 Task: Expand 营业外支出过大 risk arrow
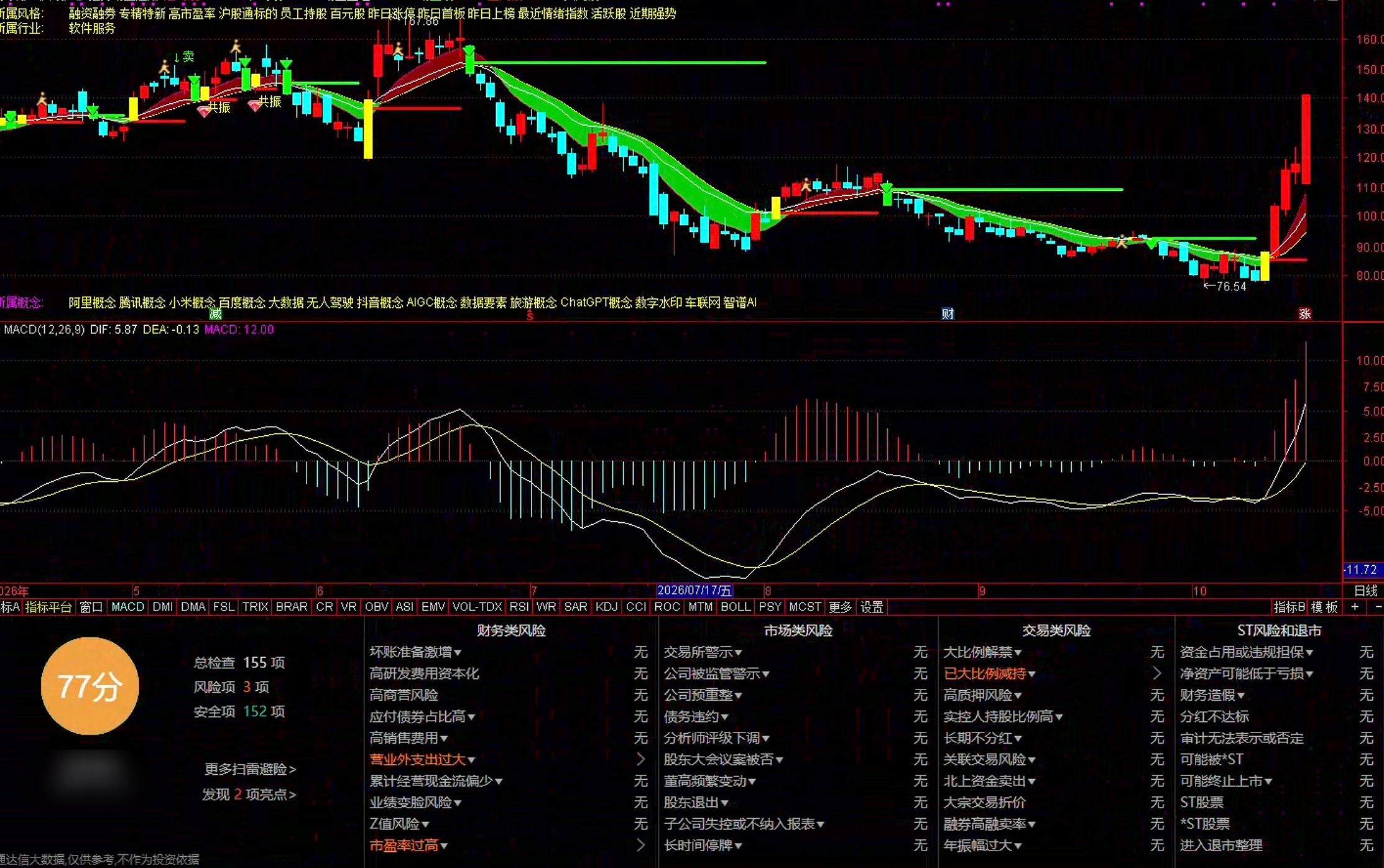click(x=640, y=759)
